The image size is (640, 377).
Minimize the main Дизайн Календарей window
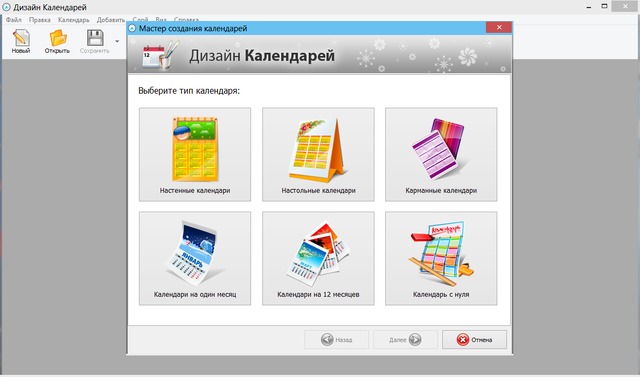point(589,7)
